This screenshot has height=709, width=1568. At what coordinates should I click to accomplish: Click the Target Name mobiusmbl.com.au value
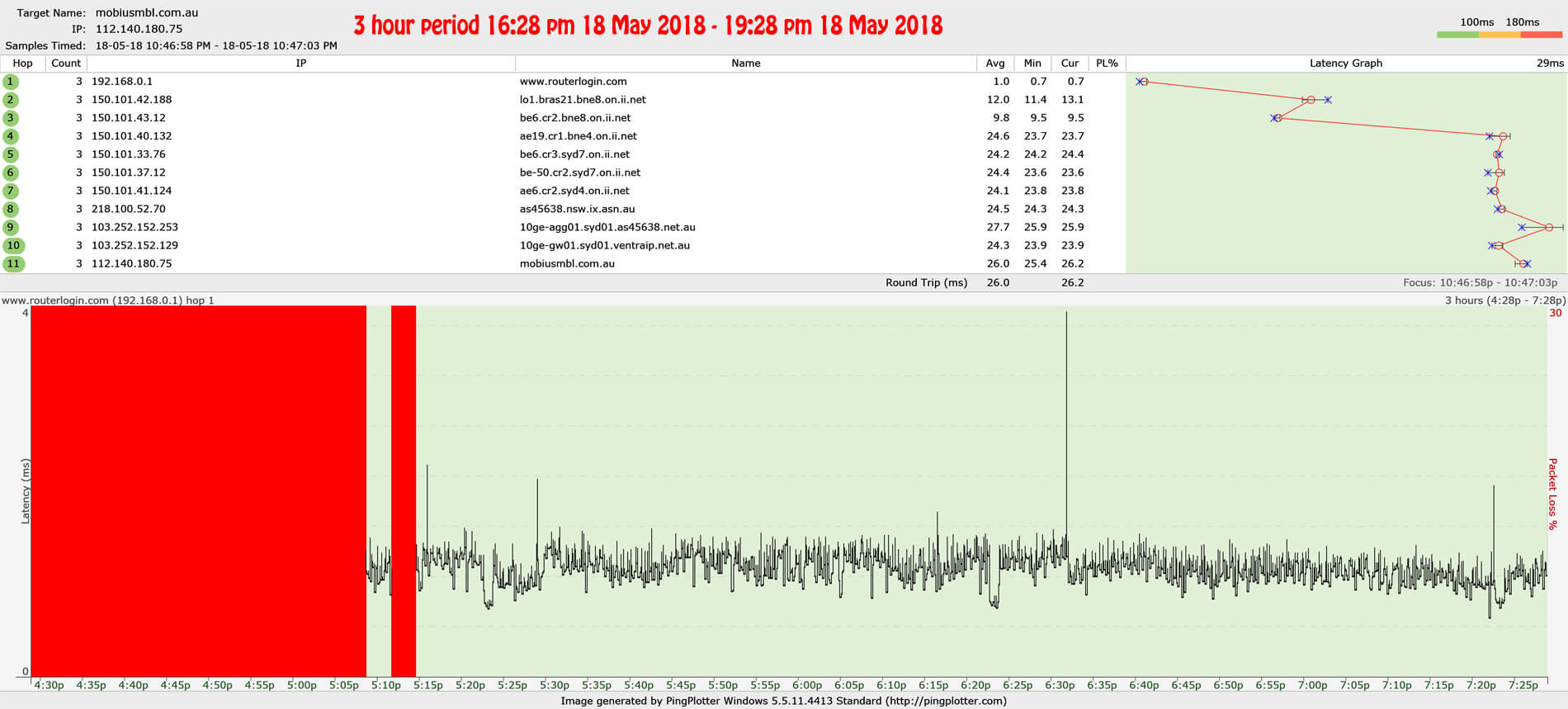click(147, 12)
